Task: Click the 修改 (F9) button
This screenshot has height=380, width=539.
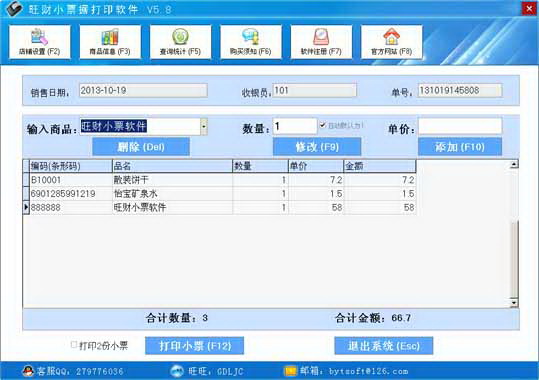Action: pyautogui.click(x=317, y=147)
